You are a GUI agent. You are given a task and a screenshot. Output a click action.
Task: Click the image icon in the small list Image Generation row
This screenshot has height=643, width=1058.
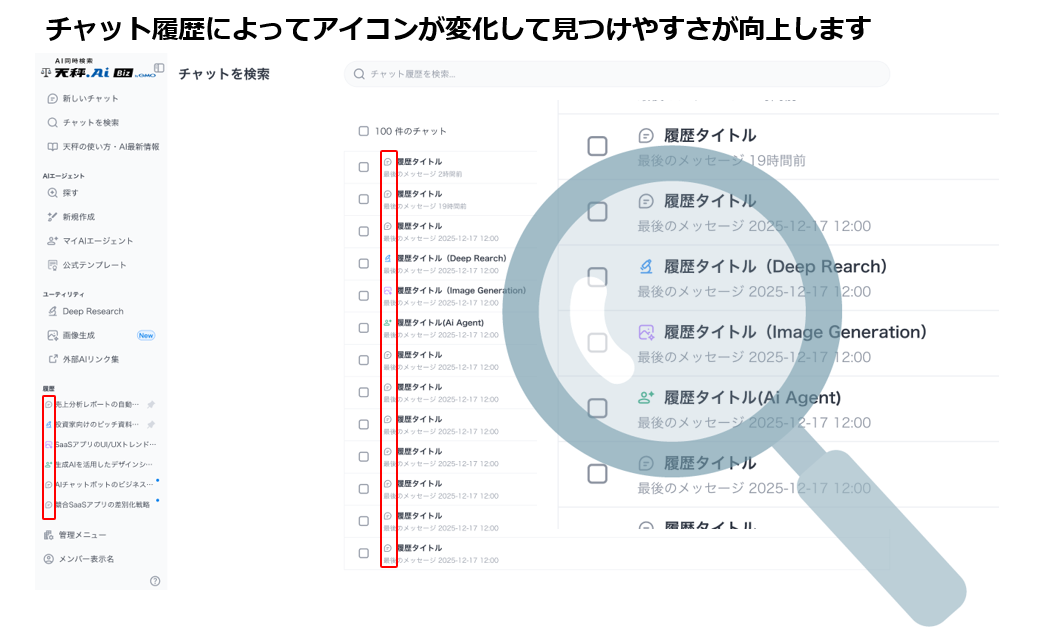[388, 291]
